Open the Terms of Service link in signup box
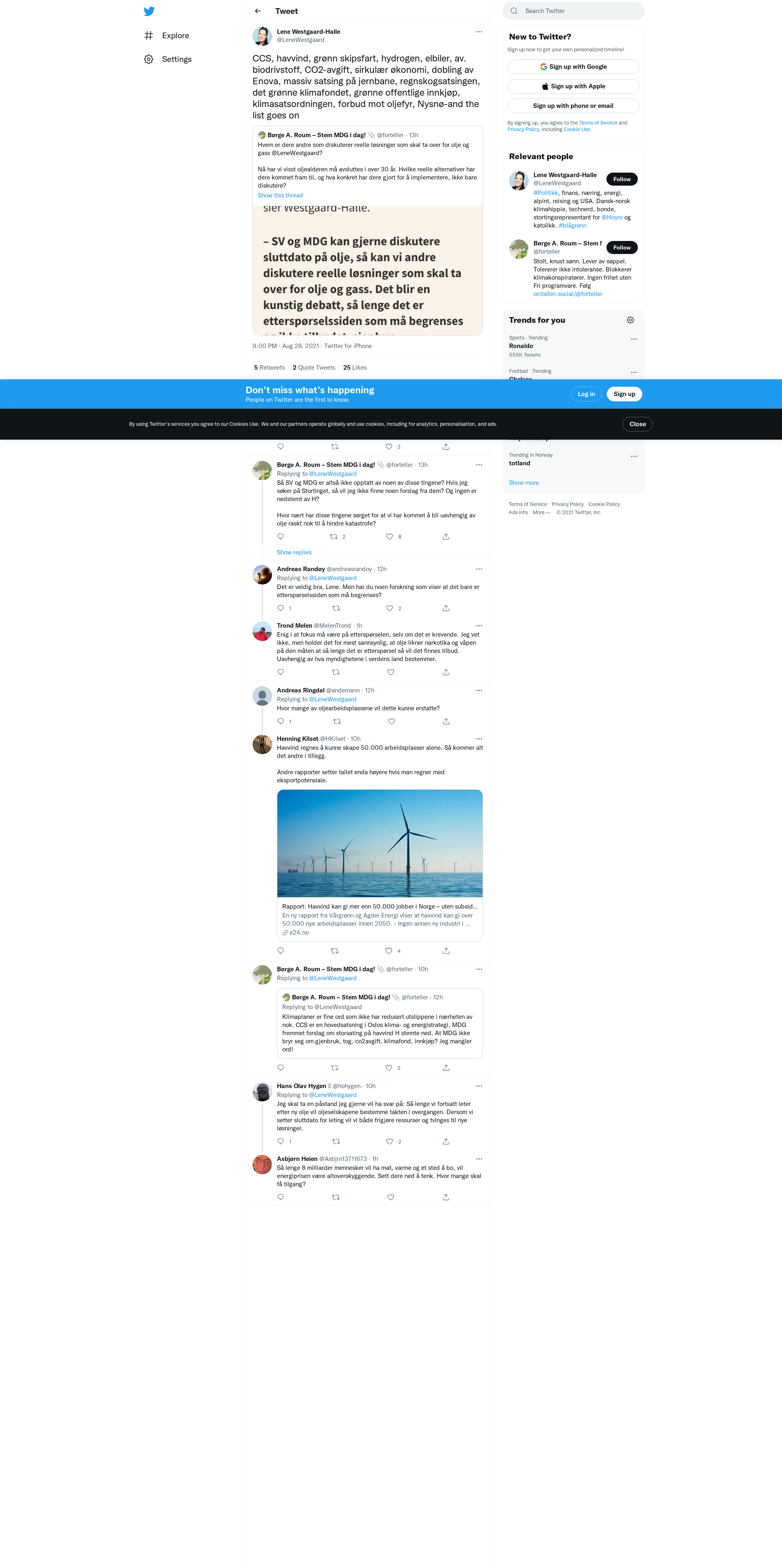Image resolution: width=782 pixels, height=1568 pixels. click(x=598, y=123)
